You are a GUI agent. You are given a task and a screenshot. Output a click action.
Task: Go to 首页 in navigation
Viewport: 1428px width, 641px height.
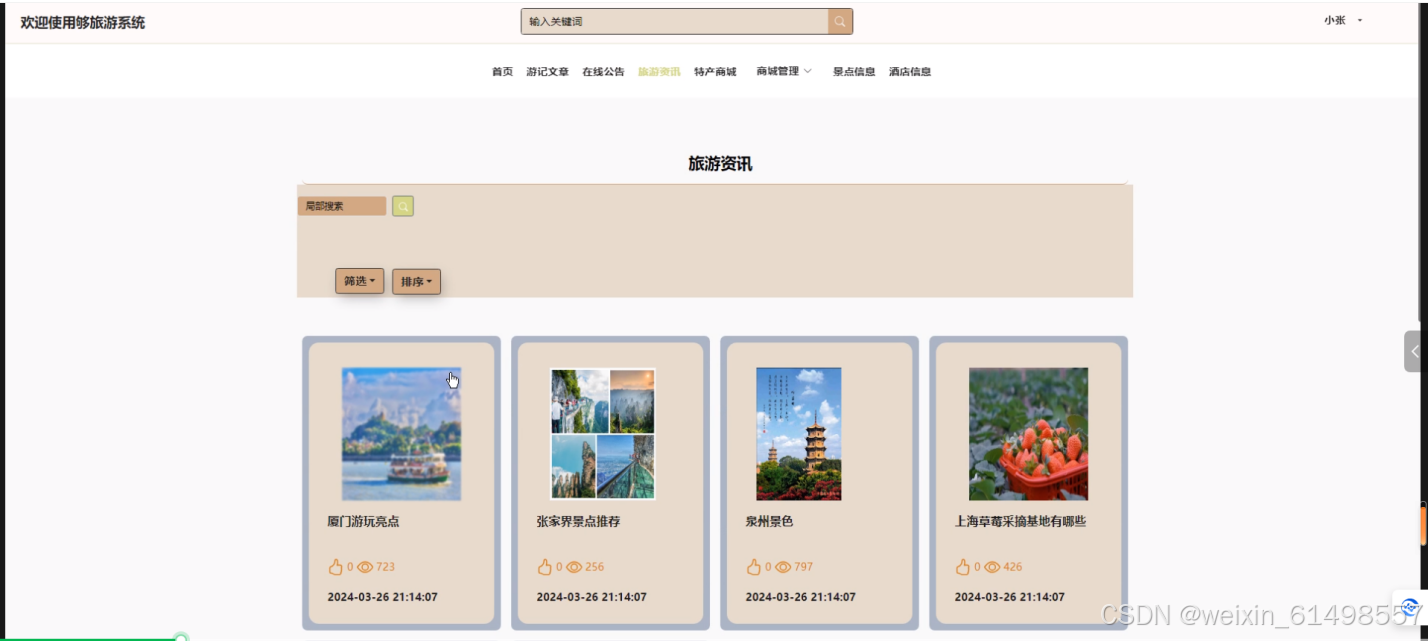(x=502, y=71)
